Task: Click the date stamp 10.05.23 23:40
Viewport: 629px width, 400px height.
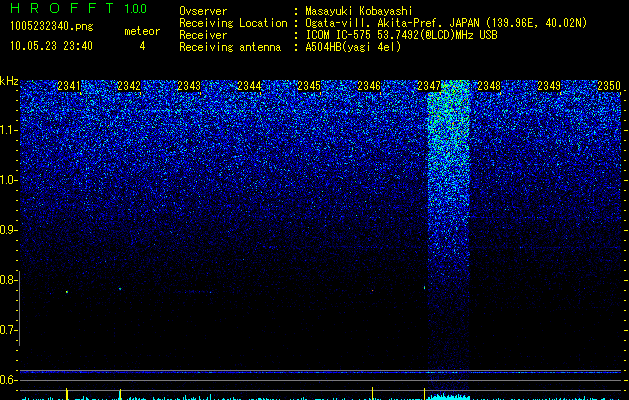Action: (x=51, y=46)
